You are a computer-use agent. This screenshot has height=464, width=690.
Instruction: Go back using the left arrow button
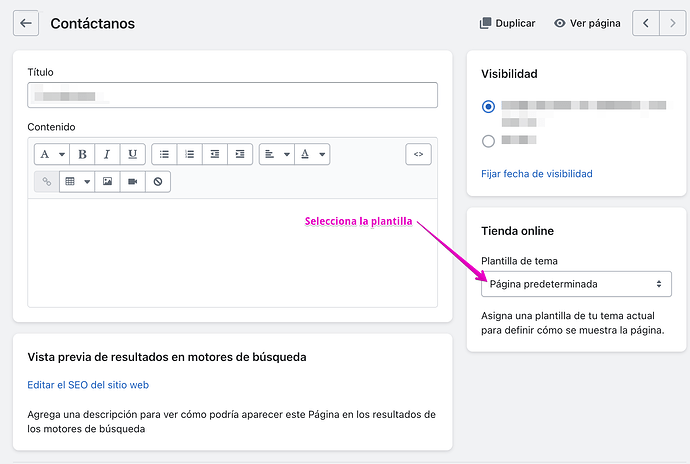(x=26, y=23)
